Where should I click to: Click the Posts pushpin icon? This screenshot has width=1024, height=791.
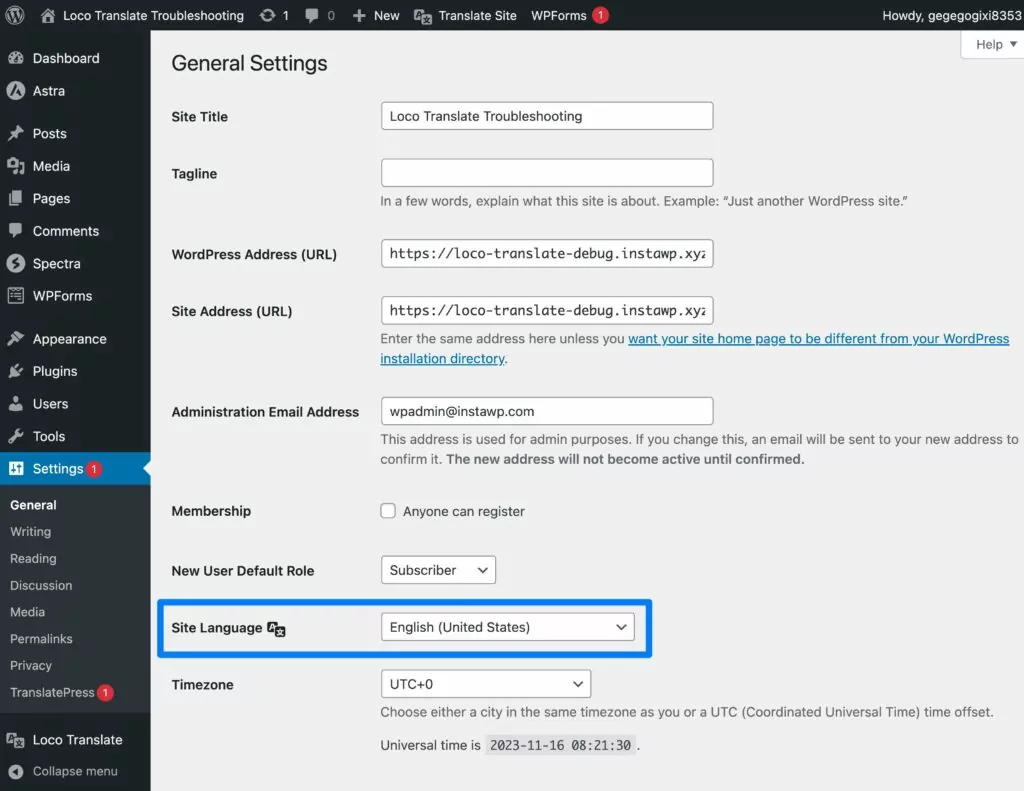(16, 133)
